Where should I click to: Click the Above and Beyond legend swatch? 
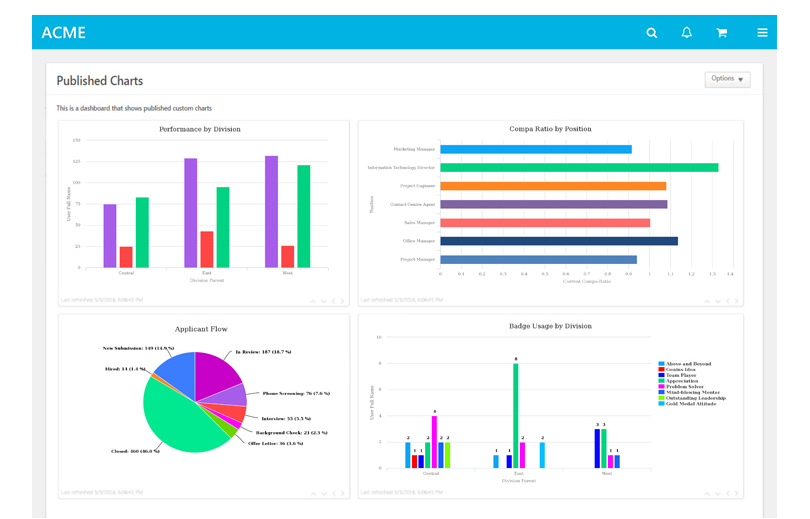tap(661, 364)
